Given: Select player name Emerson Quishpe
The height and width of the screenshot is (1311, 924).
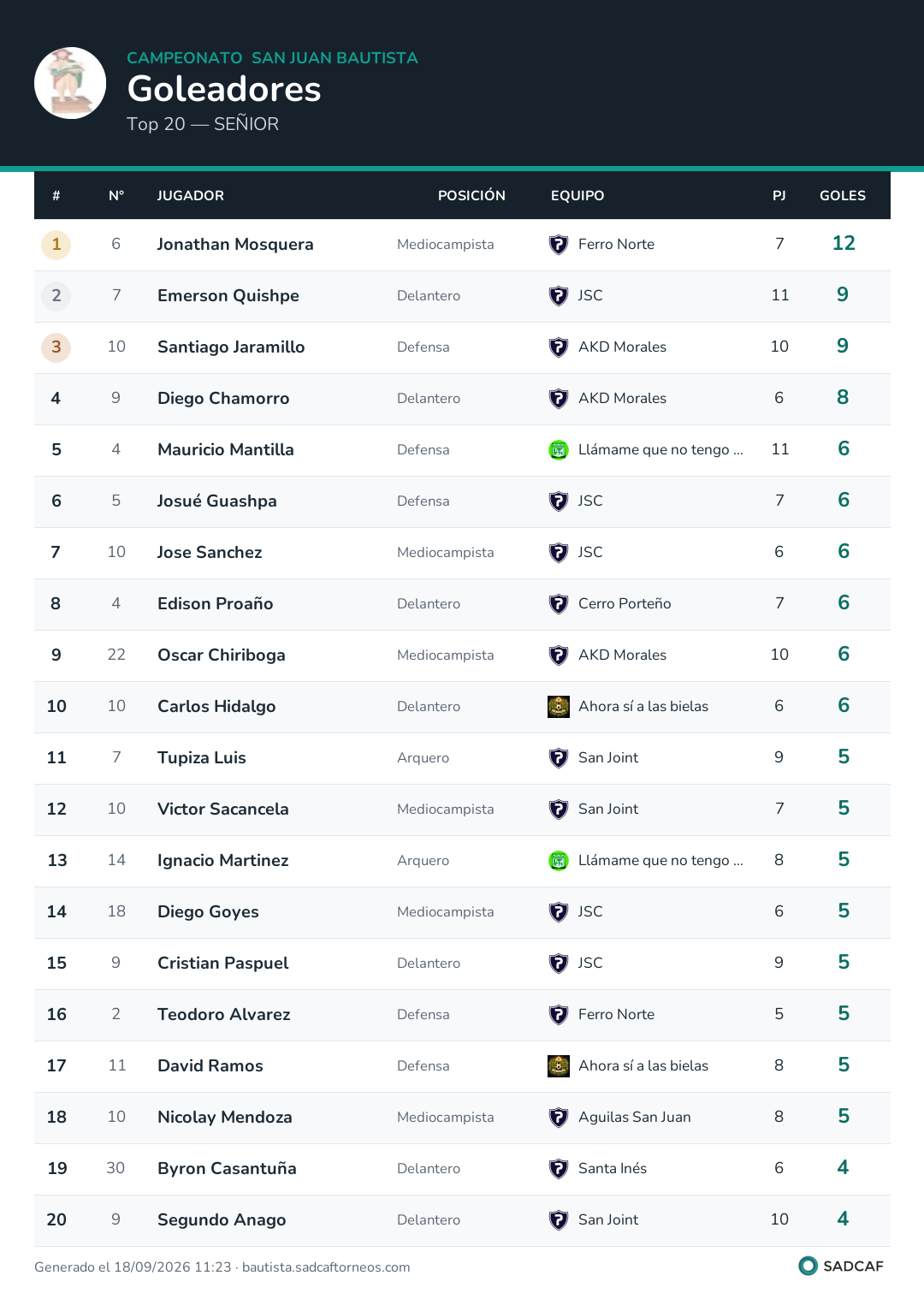Looking at the screenshot, I should 228,296.
